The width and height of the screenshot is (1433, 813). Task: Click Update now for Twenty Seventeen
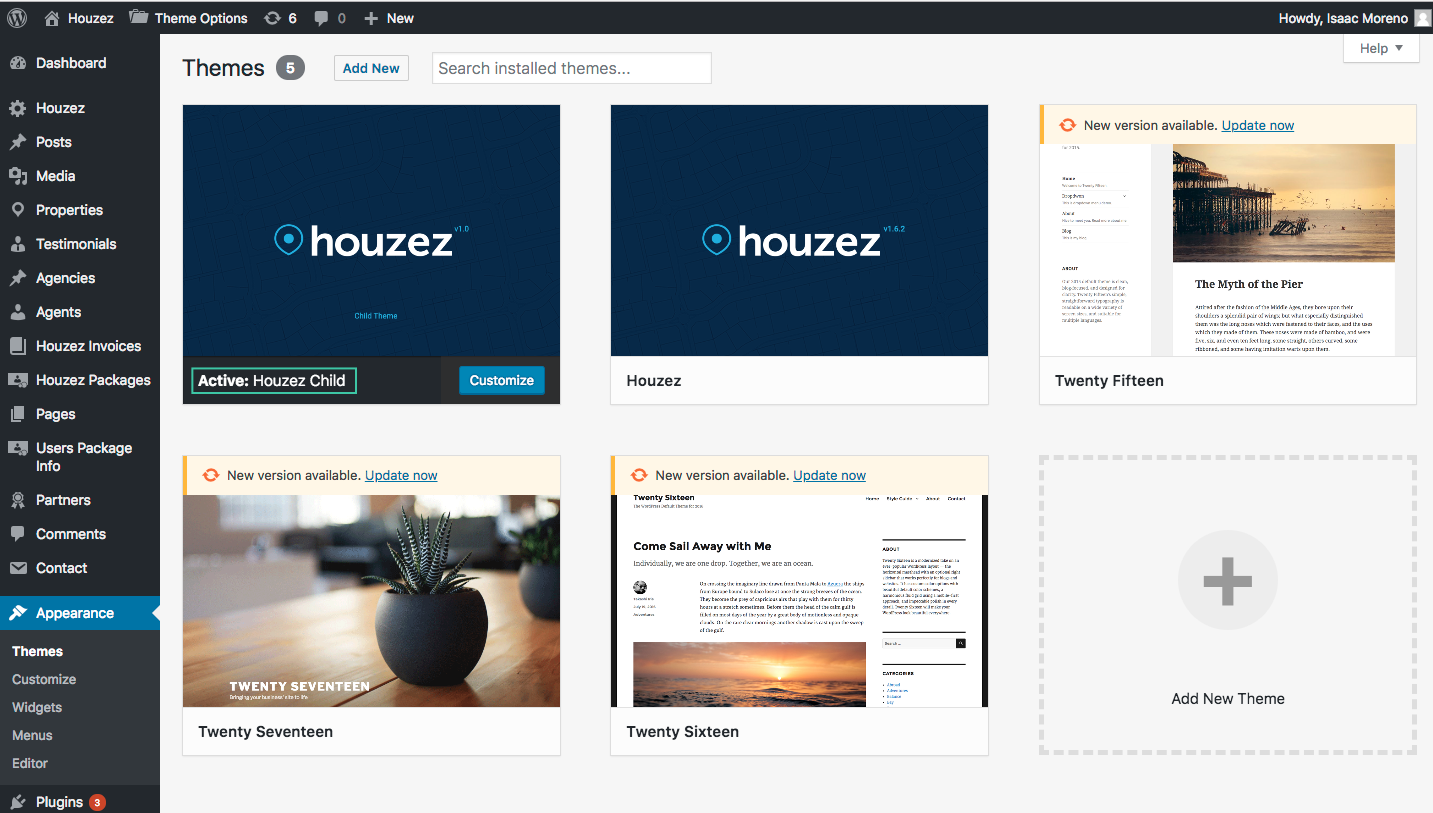(x=401, y=475)
